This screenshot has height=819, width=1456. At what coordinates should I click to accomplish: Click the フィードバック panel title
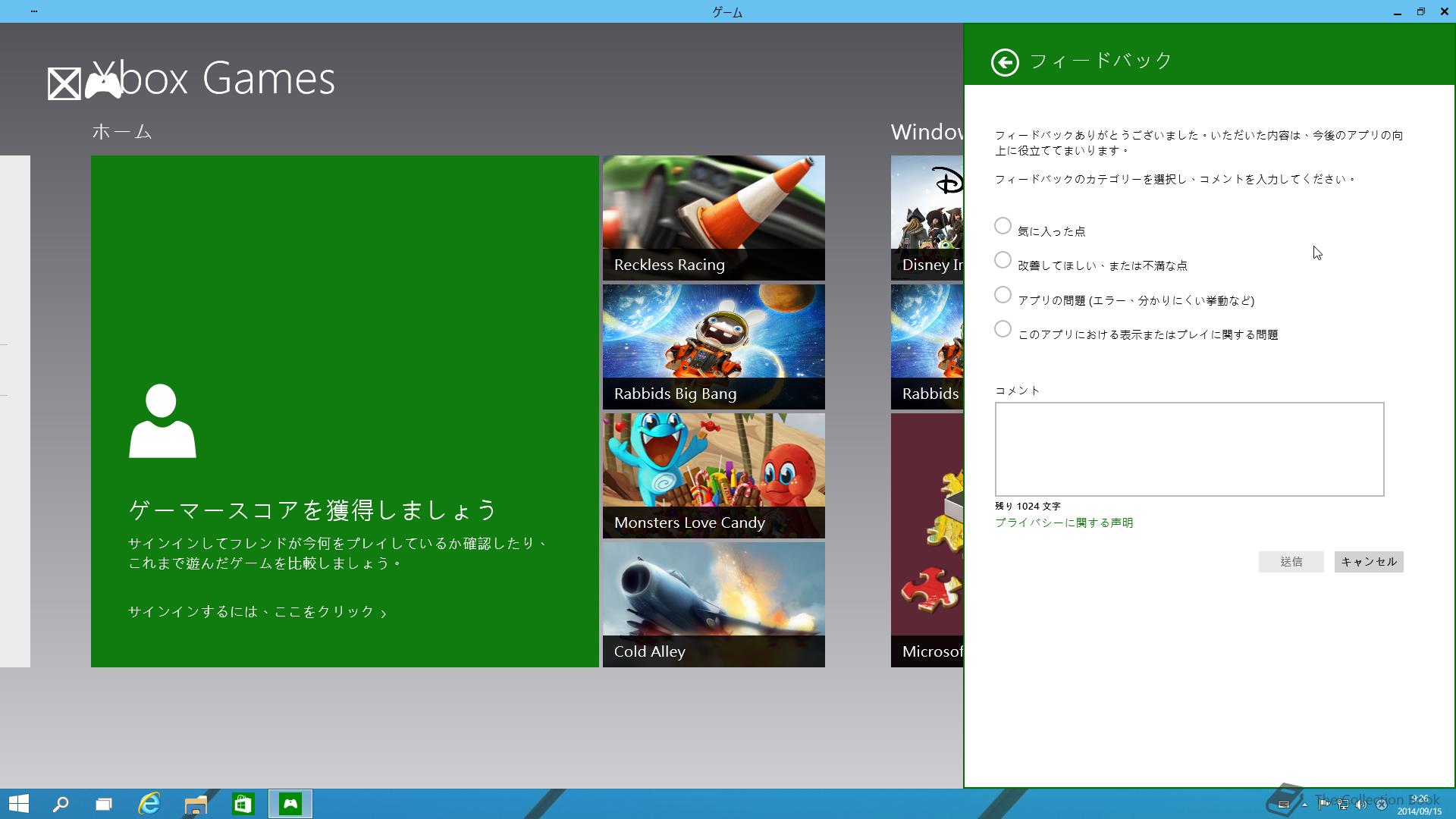(1101, 61)
